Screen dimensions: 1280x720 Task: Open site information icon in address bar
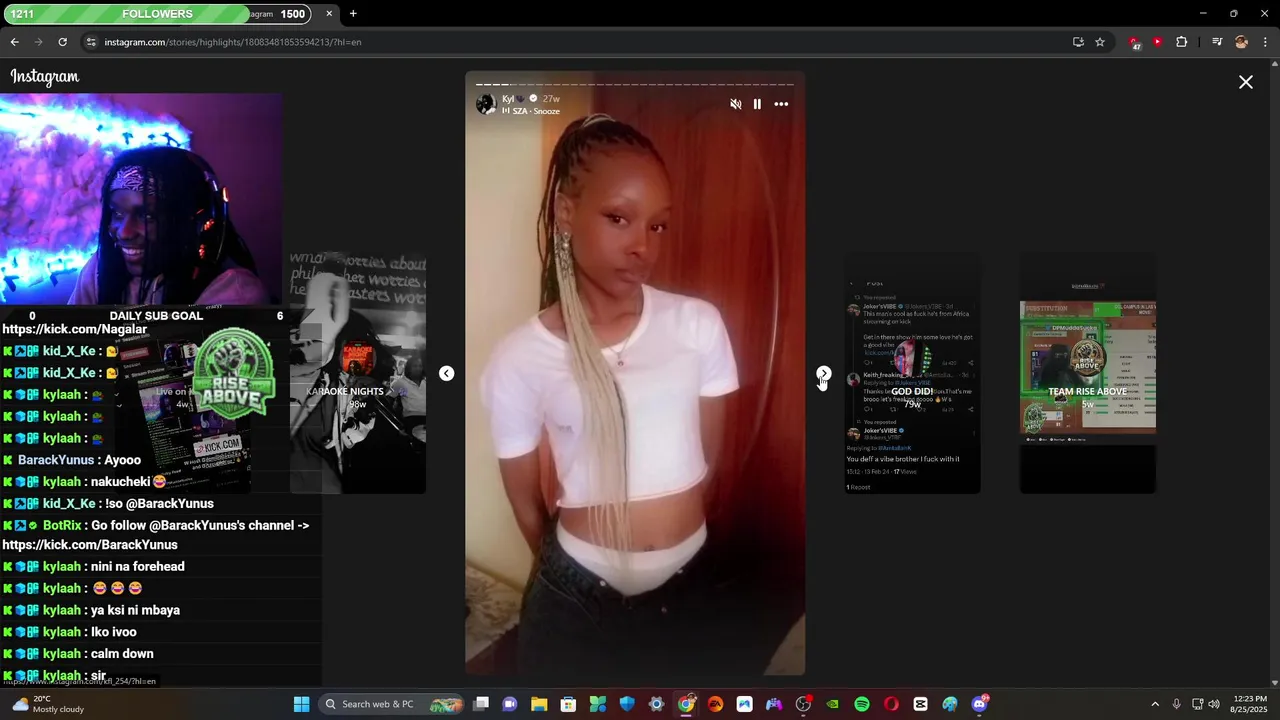pyautogui.click(x=91, y=42)
